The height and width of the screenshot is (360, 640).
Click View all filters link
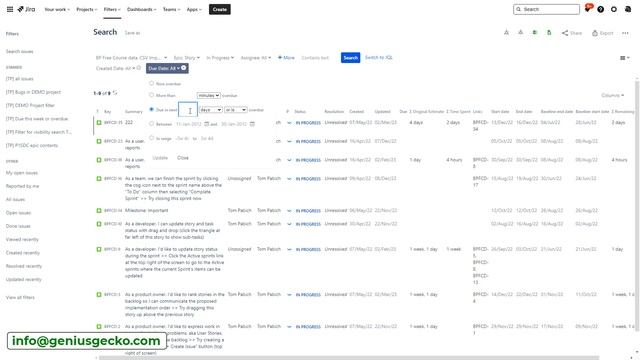click(20, 298)
